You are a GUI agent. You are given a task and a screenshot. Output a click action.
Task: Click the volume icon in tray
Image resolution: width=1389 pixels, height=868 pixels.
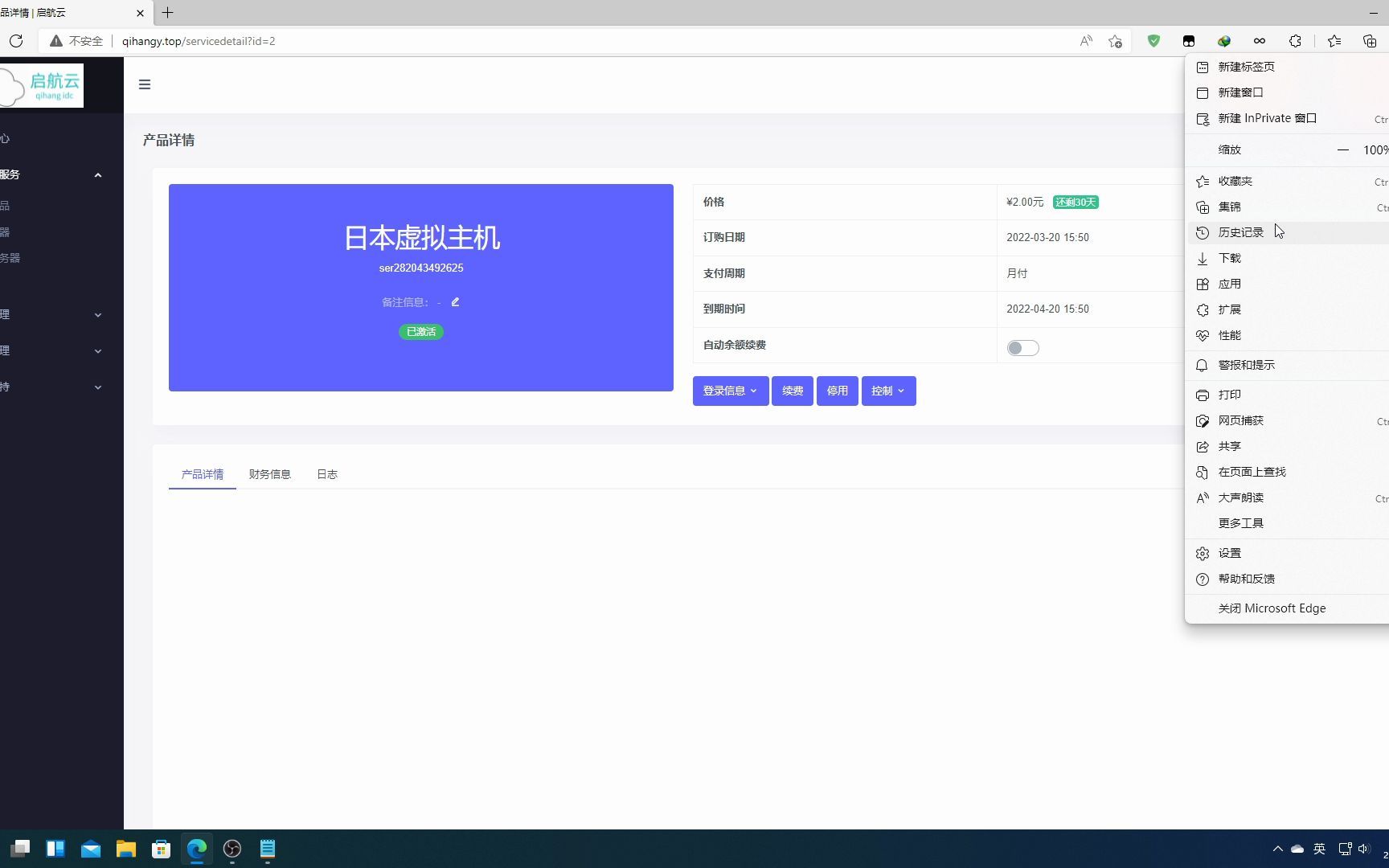(x=1363, y=849)
